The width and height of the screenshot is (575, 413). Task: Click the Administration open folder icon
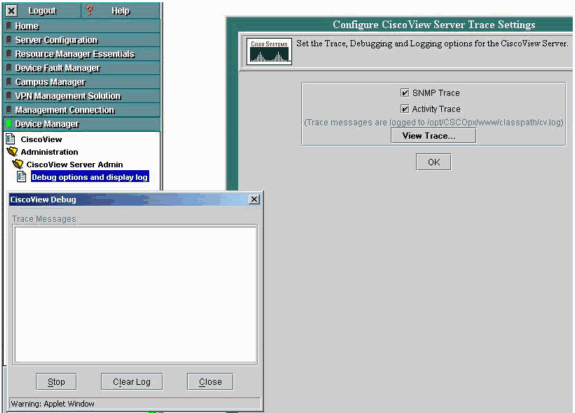click(x=12, y=151)
